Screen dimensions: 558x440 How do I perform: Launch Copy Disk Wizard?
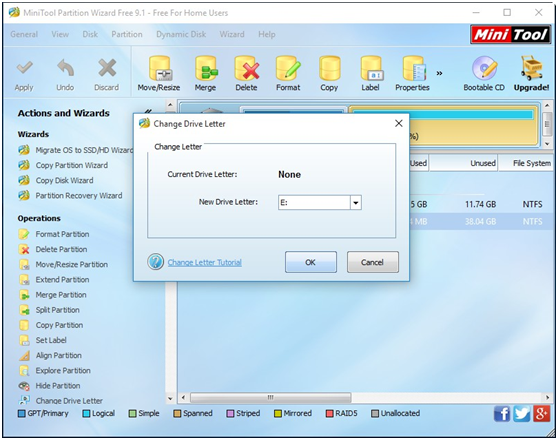coord(56,180)
